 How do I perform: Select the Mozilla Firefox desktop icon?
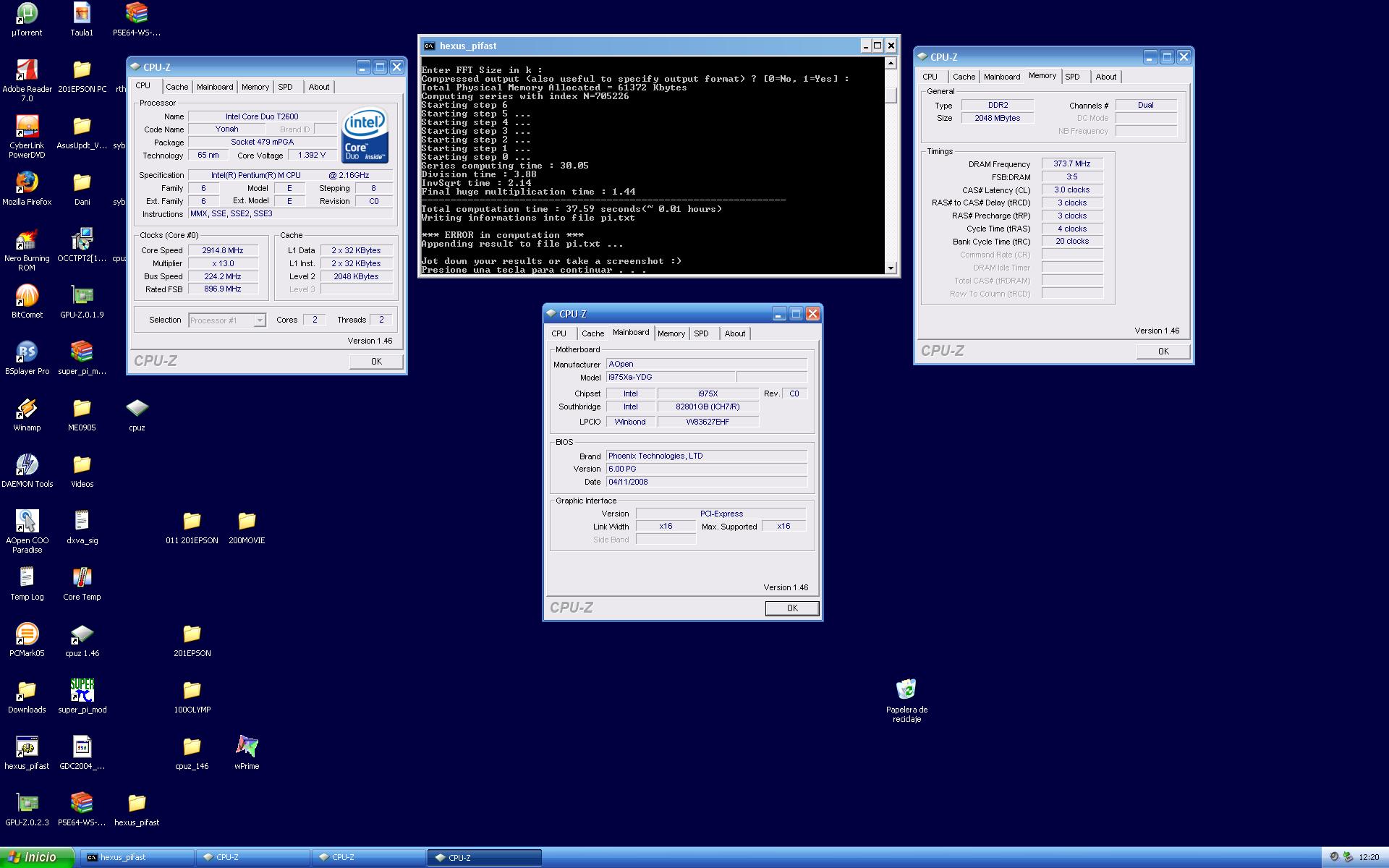tap(27, 188)
